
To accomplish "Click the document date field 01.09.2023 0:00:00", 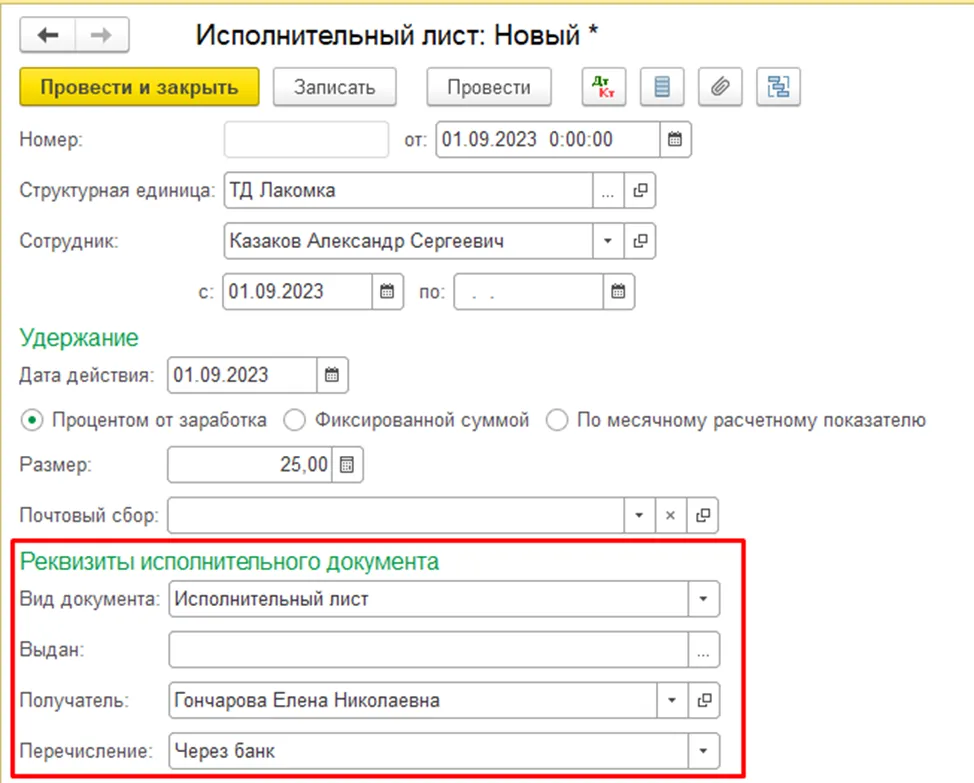I will pyautogui.click(x=548, y=140).
